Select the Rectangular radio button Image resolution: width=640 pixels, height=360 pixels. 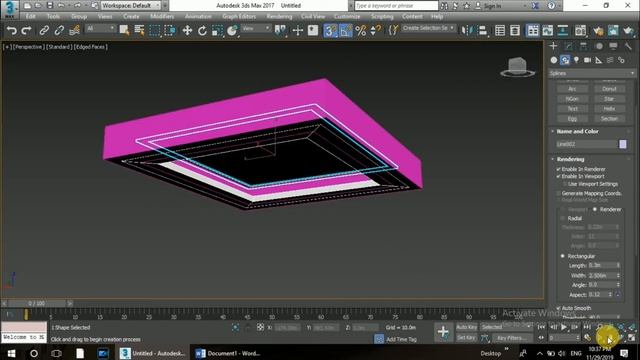click(563, 256)
